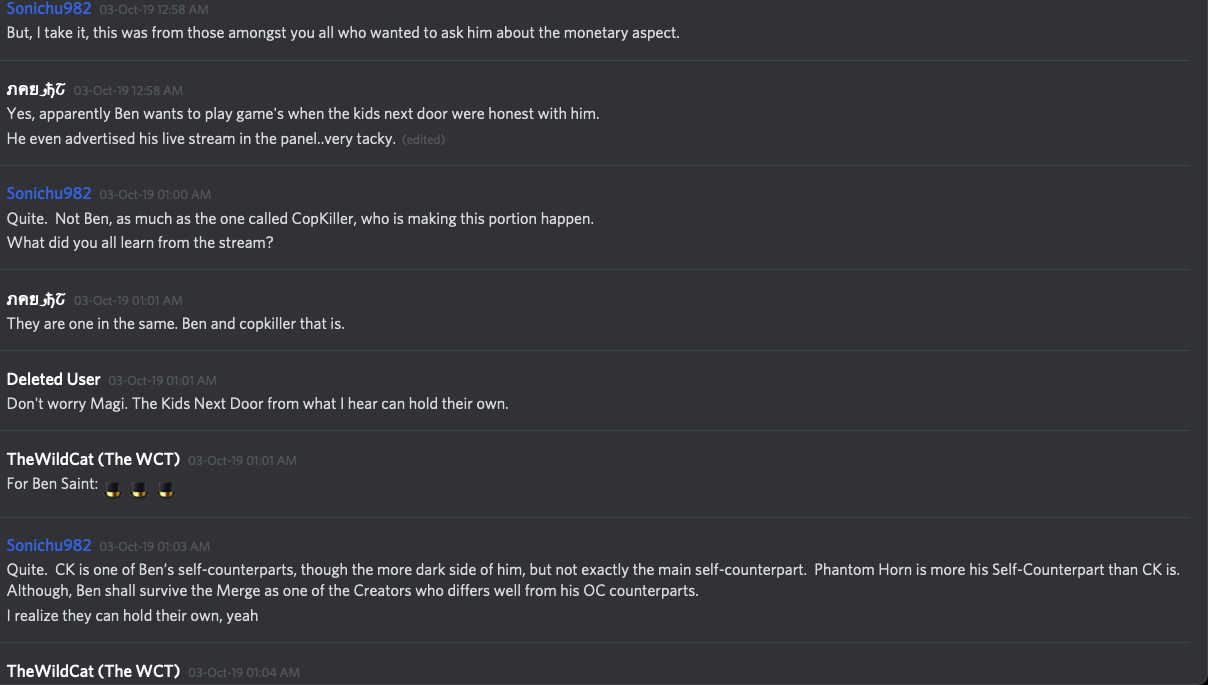Click the 'For Ben Saint:' message text
Viewport: 1208px width, 685px height.
pos(53,484)
